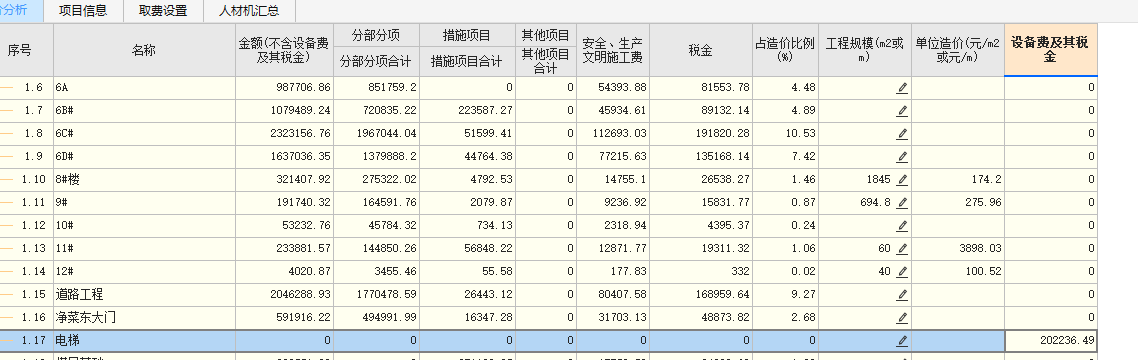The image size is (1138, 360).
Task: Click sequence number 1.17
Action: [33, 340]
